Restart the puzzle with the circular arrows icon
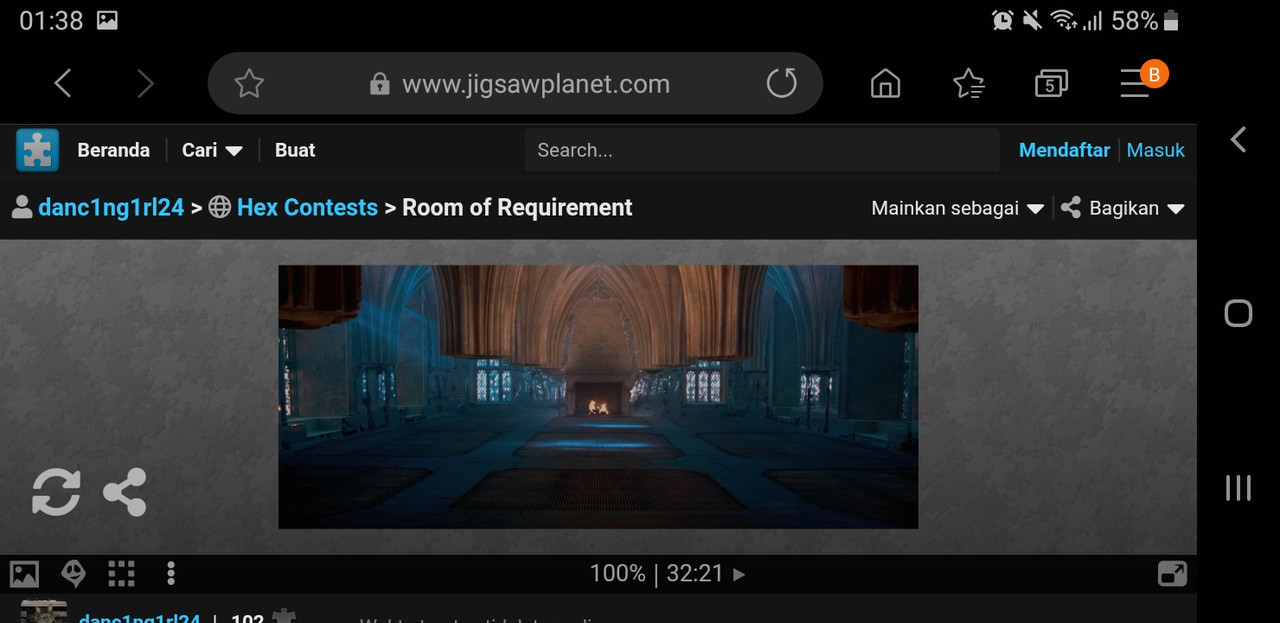1280x623 pixels. click(56, 492)
